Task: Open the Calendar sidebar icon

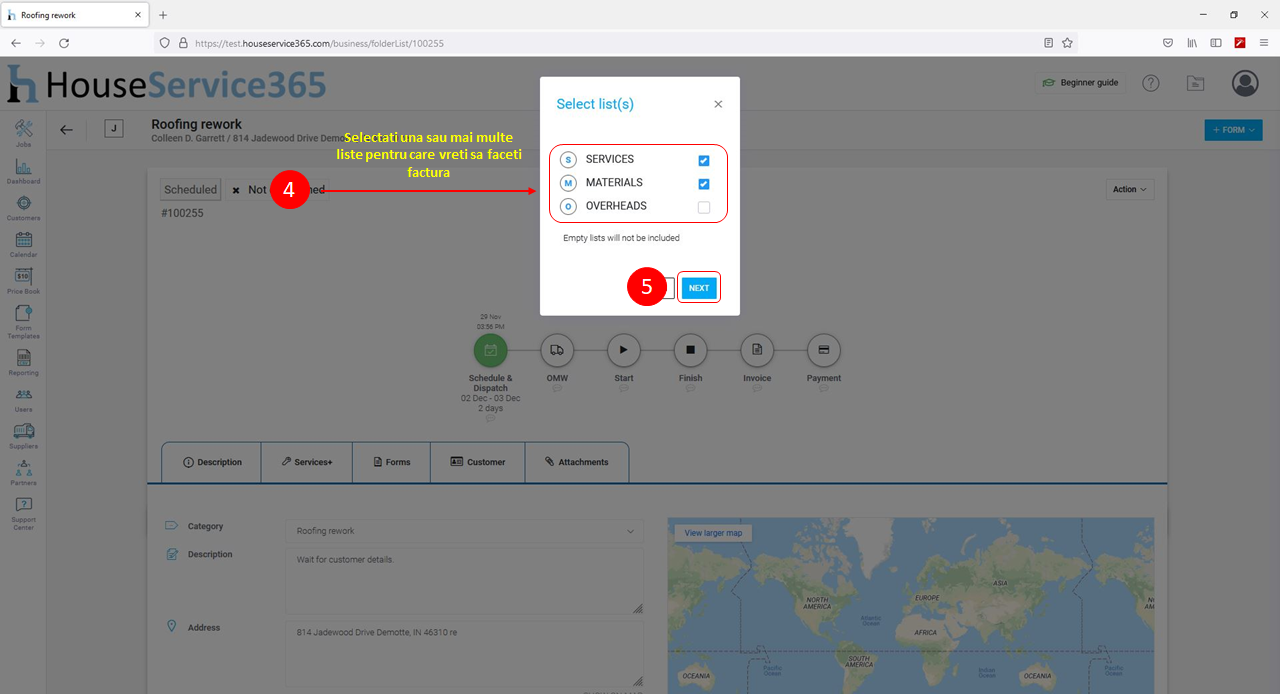Action: [24, 244]
